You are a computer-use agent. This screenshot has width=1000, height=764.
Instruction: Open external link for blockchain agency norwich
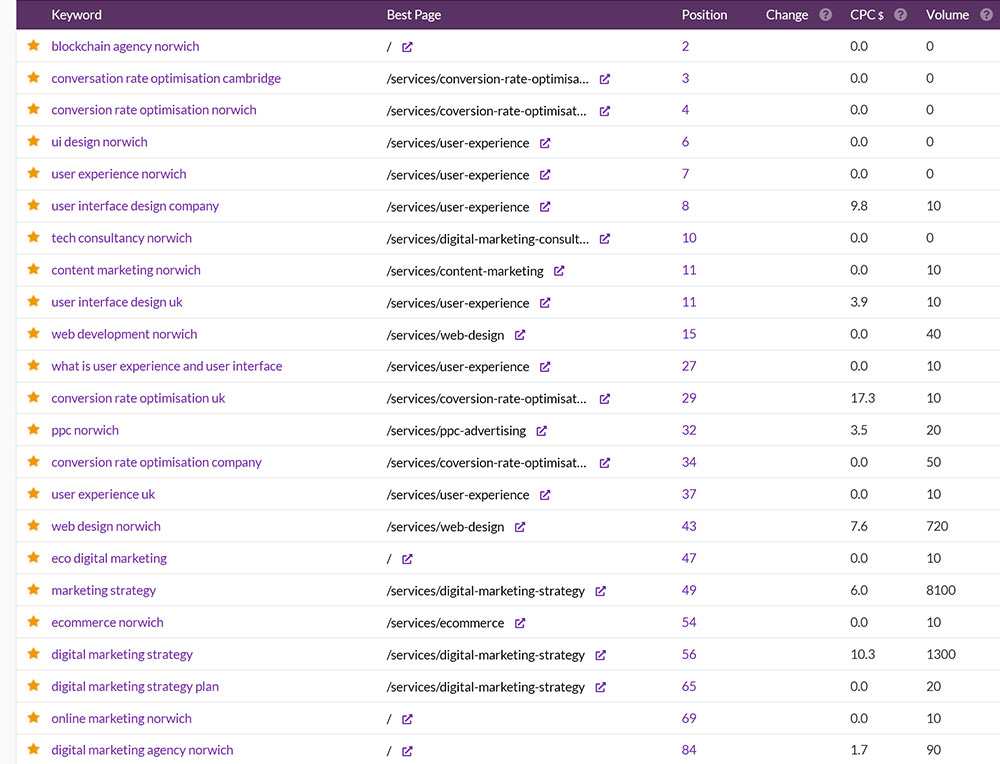(x=407, y=47)
